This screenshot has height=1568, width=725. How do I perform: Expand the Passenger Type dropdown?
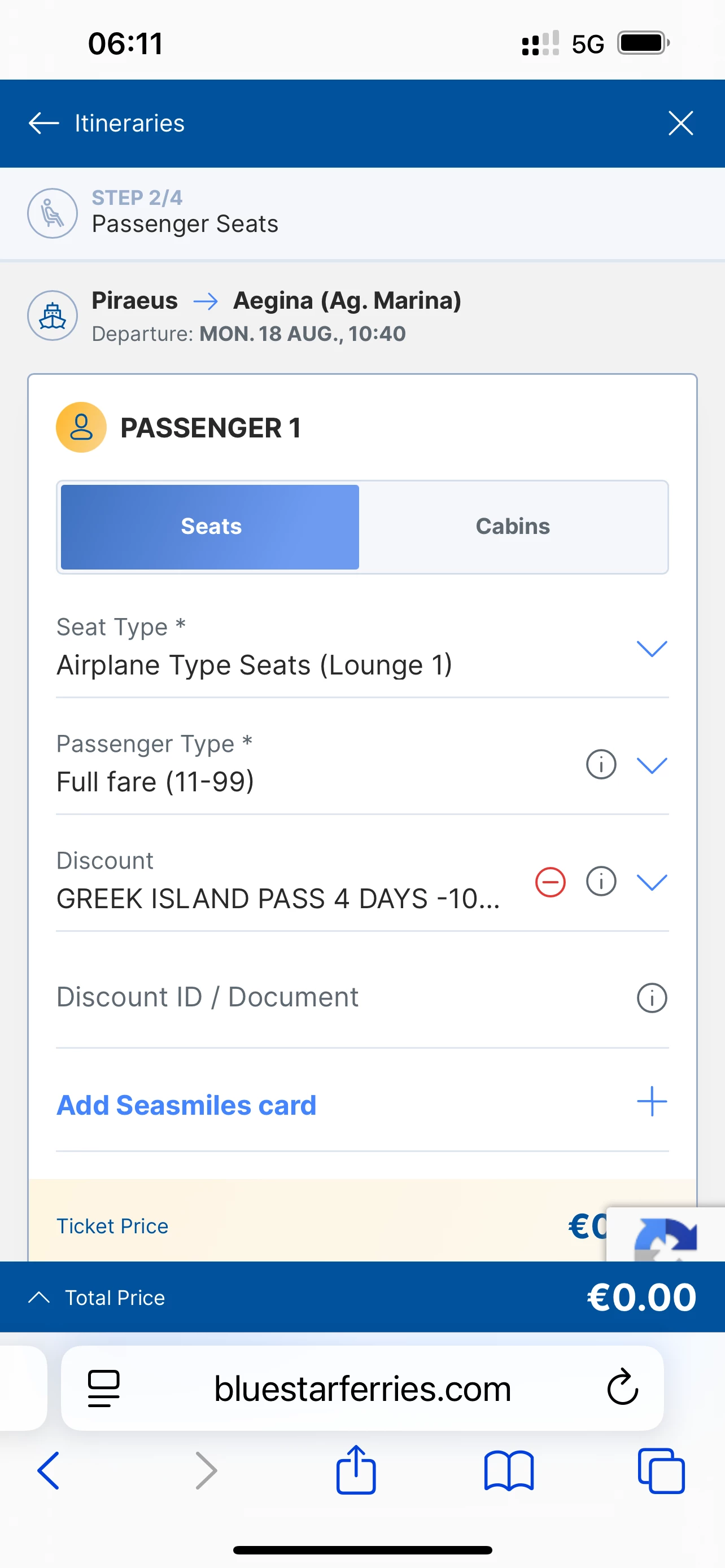pyautogui.click(x=652, y=765)
